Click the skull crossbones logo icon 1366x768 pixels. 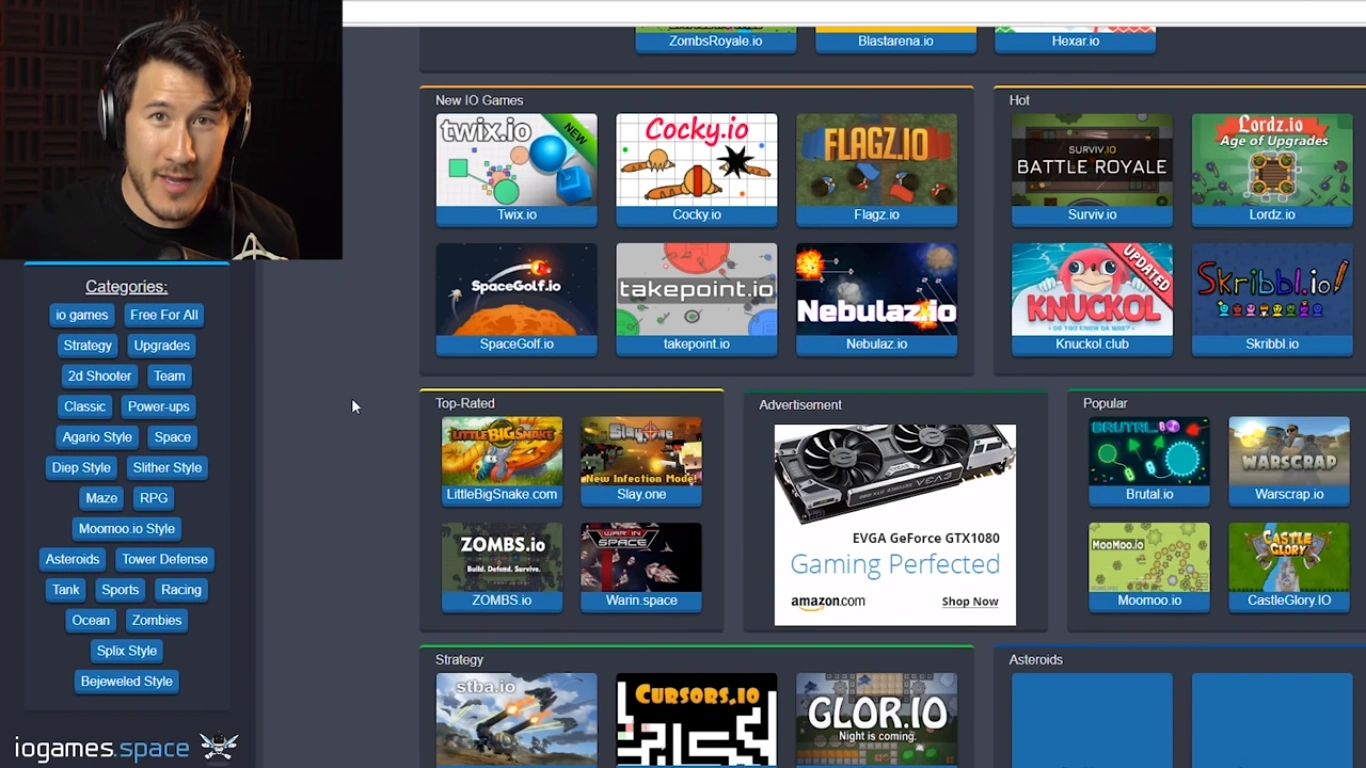219,746
